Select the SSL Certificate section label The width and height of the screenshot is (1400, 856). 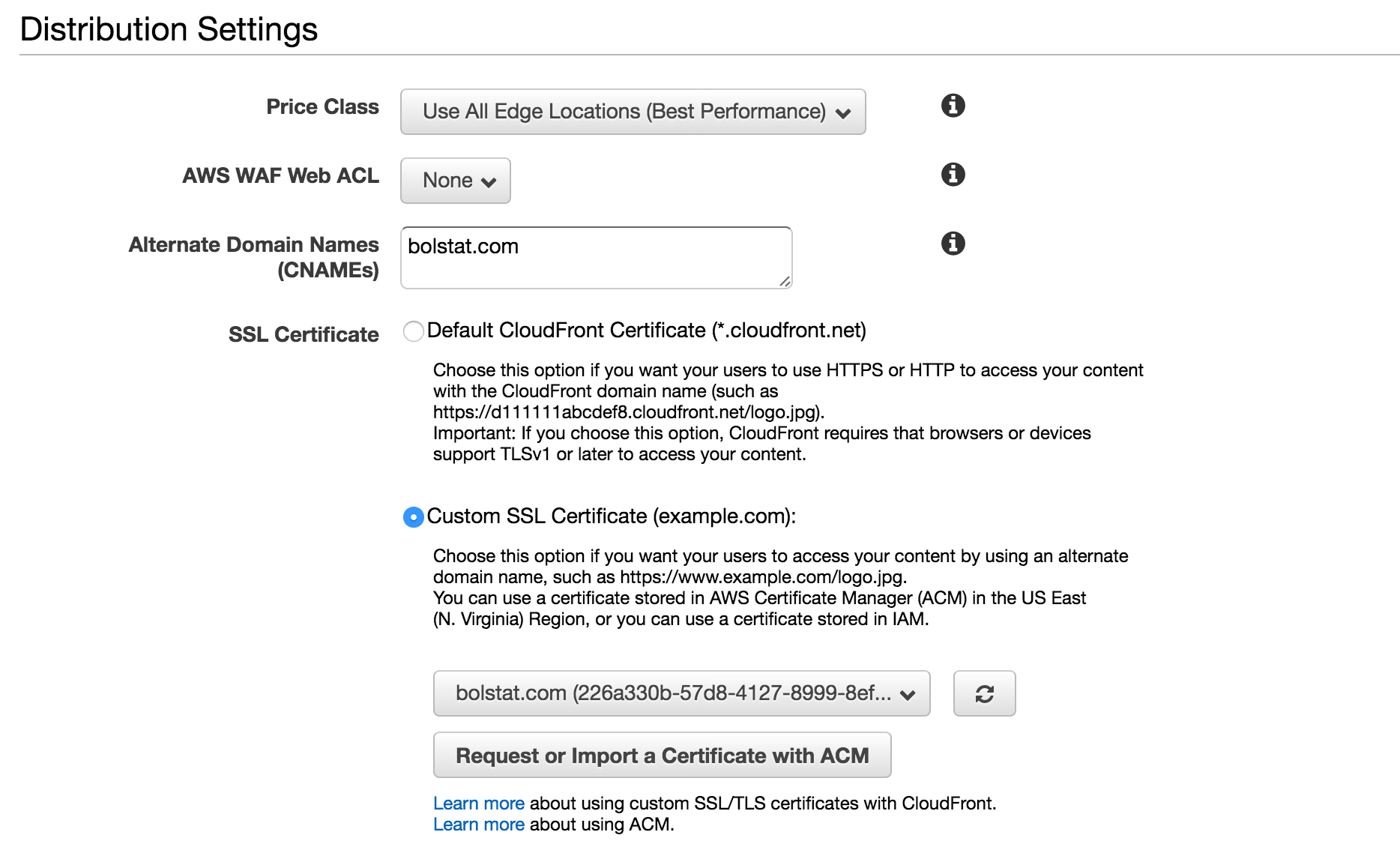(x=303, y=334)
